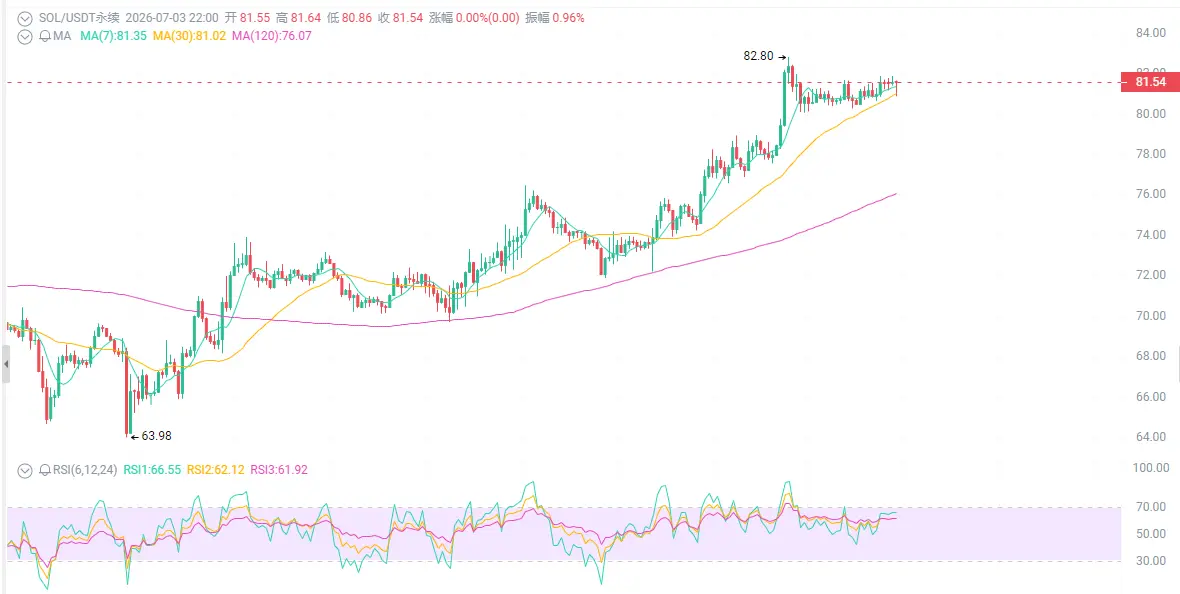
Task: Select the RSI3:61.92 reading
Action: pos(279,470)
